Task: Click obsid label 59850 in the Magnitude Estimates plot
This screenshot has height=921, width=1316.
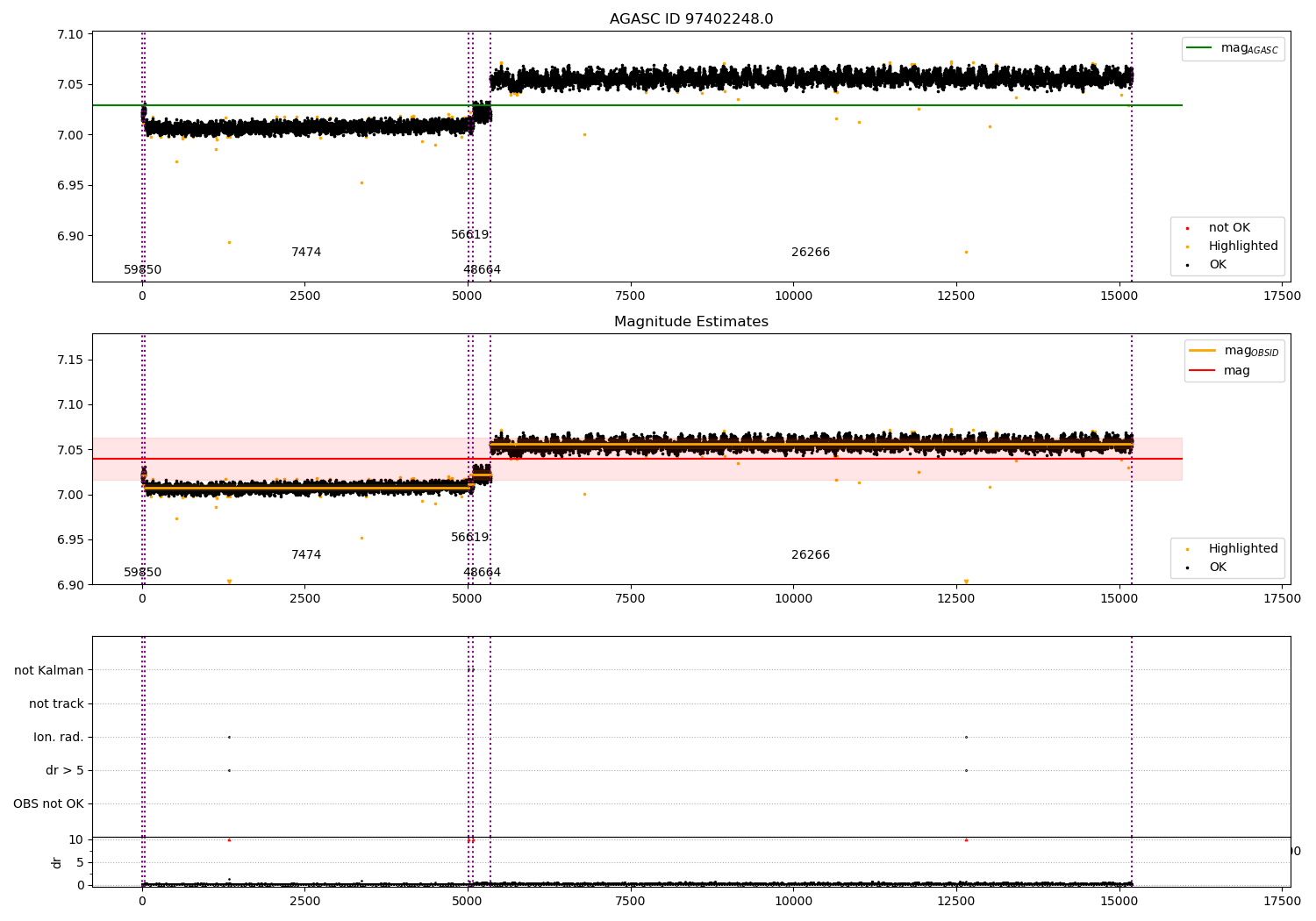Action: click(x=143, y=573)
